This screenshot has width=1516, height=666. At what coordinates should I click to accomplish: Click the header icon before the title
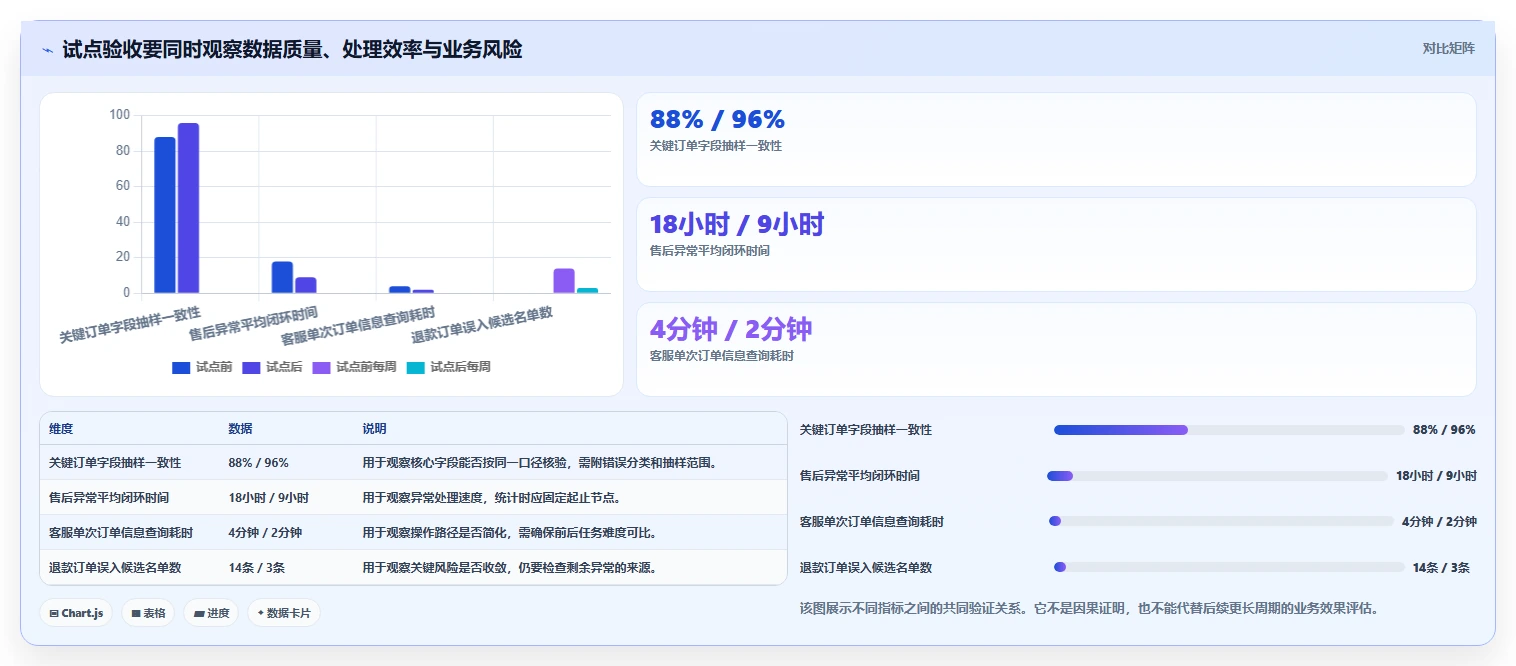click(47, 50)
